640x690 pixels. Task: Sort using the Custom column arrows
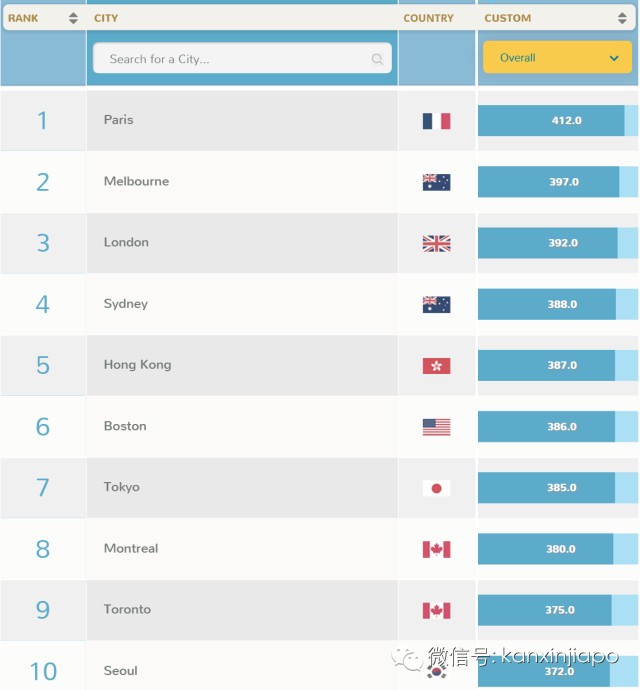622,18
